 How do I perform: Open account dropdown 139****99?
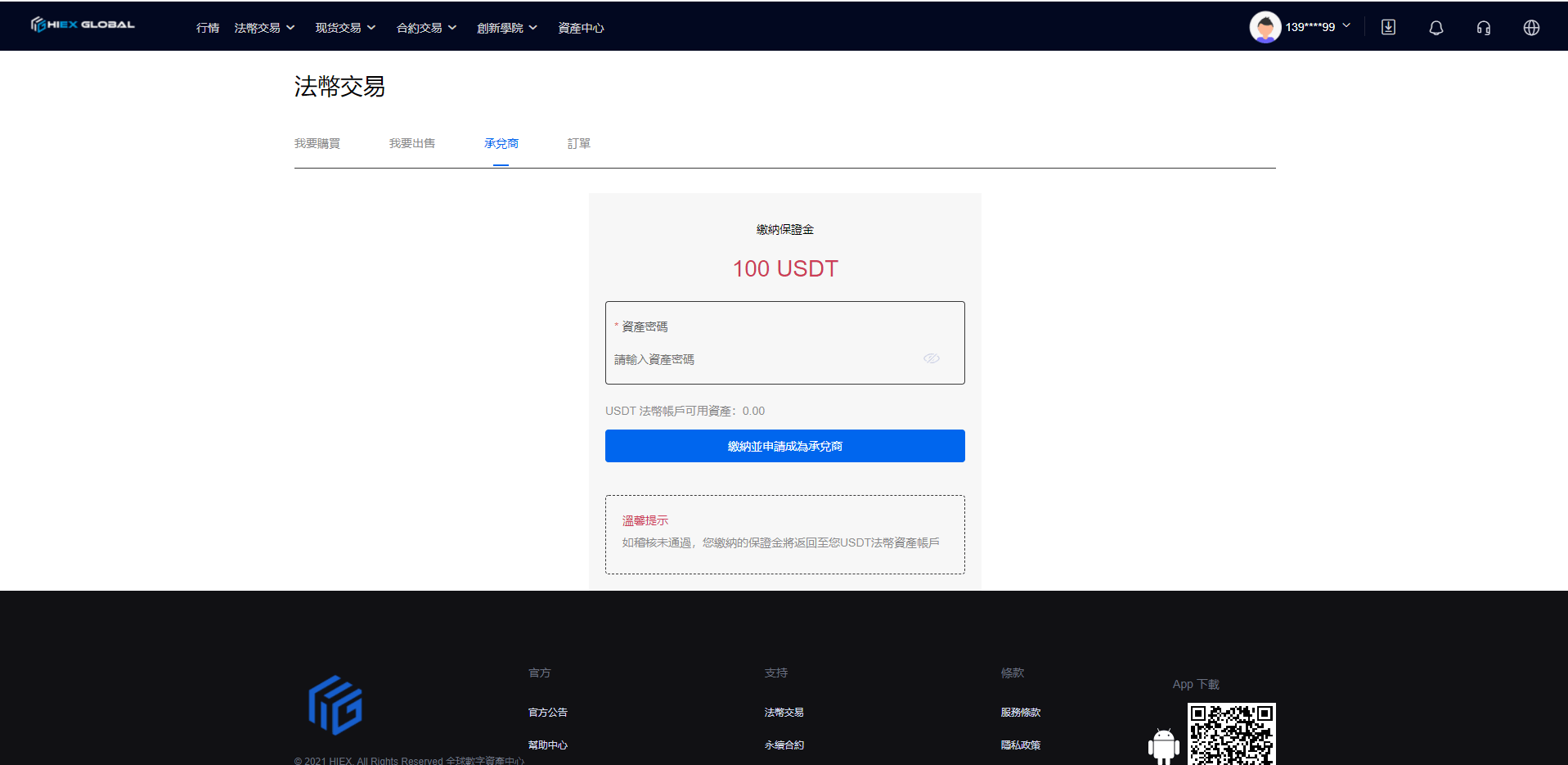pyautogui.click(x=1317, y=27)
